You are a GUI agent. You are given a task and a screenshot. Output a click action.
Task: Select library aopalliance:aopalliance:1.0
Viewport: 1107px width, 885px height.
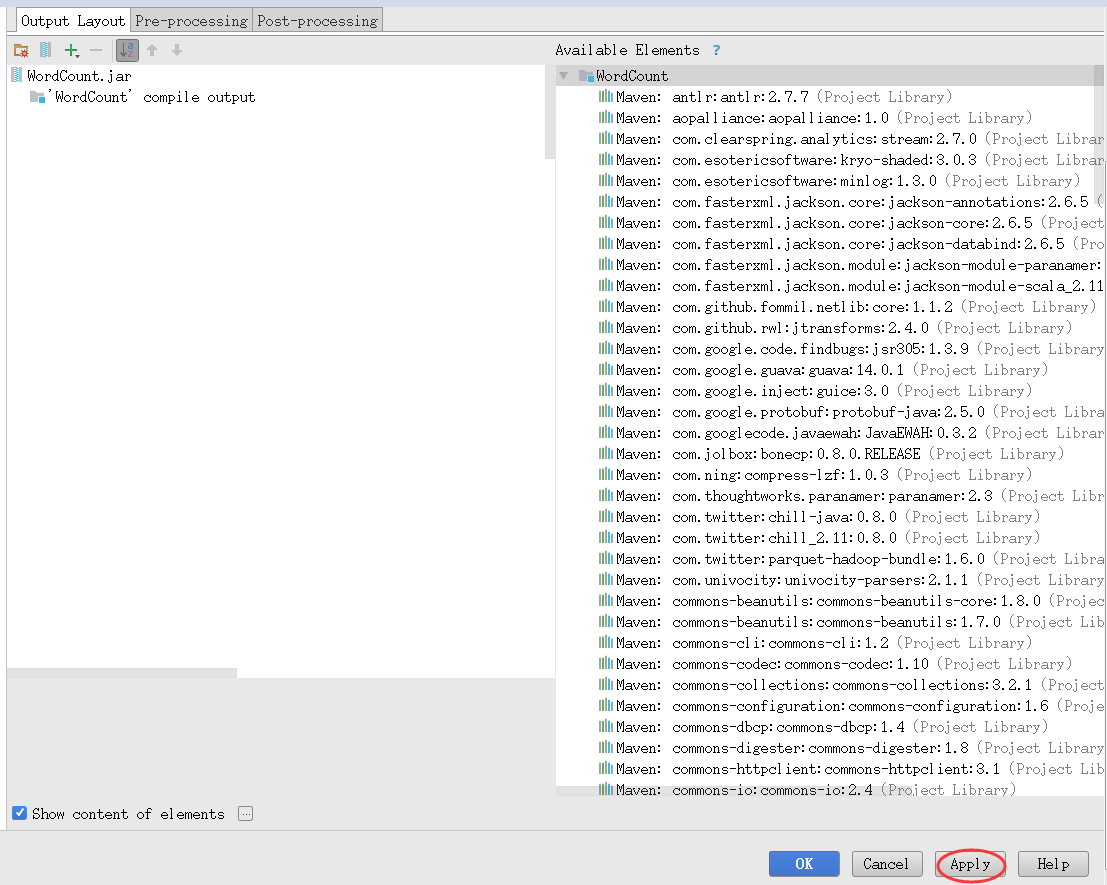tap(815, 118)
